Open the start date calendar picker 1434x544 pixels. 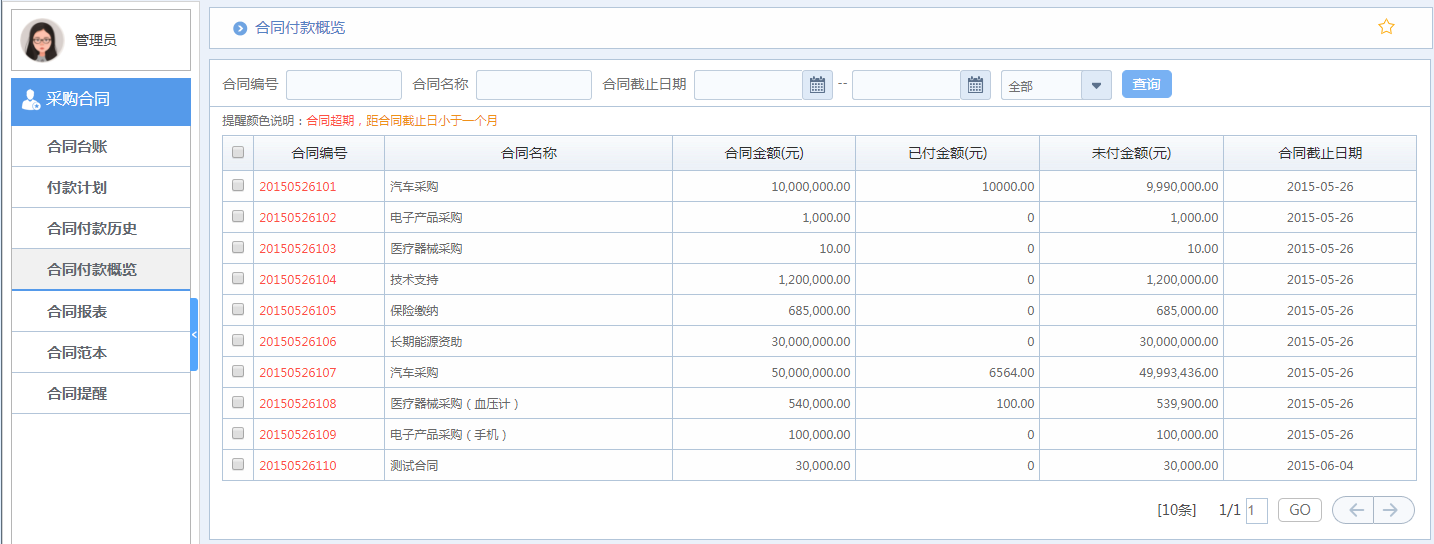click(x=817, y=85)
